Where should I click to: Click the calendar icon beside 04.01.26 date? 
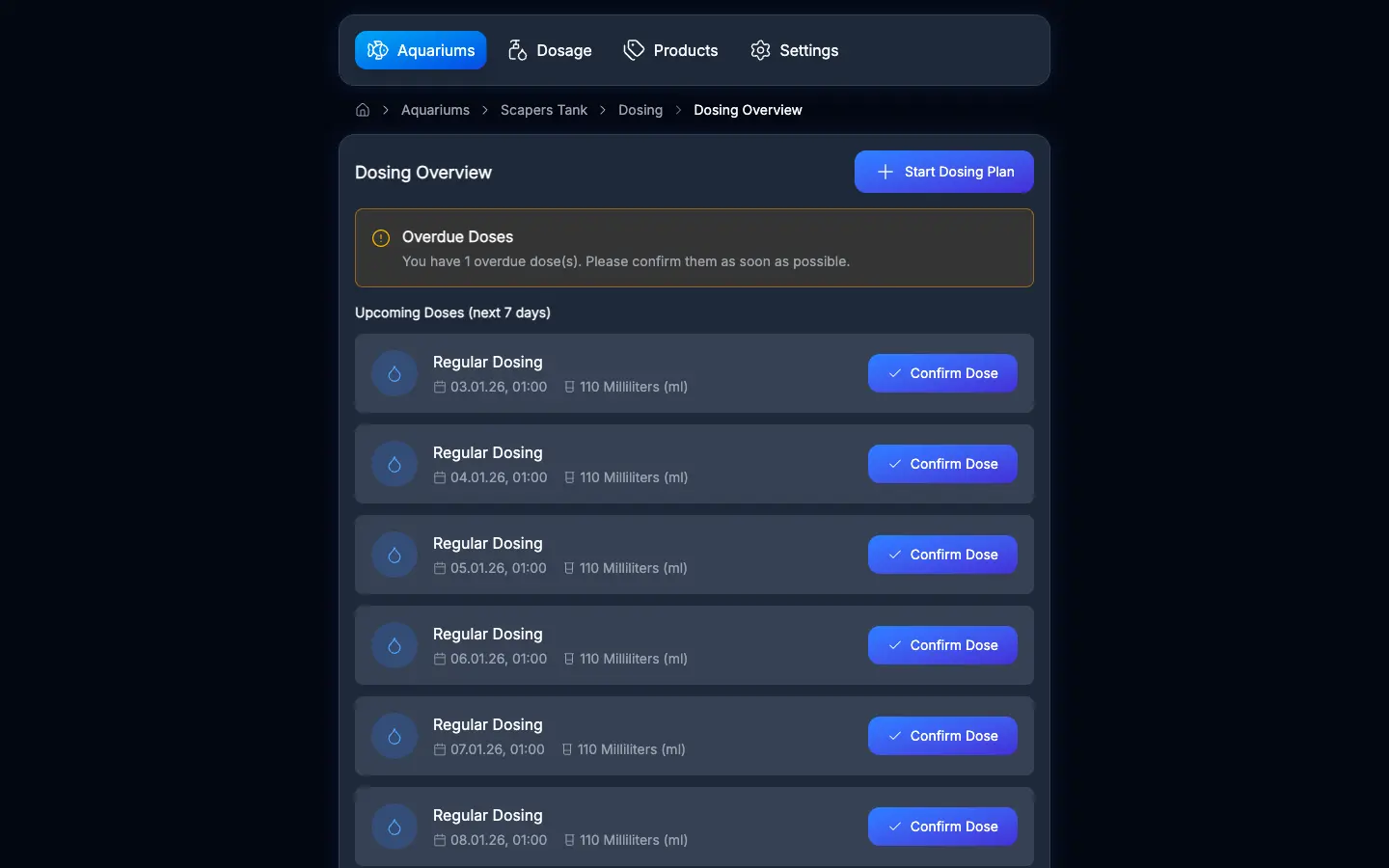[x=440, y=477]
